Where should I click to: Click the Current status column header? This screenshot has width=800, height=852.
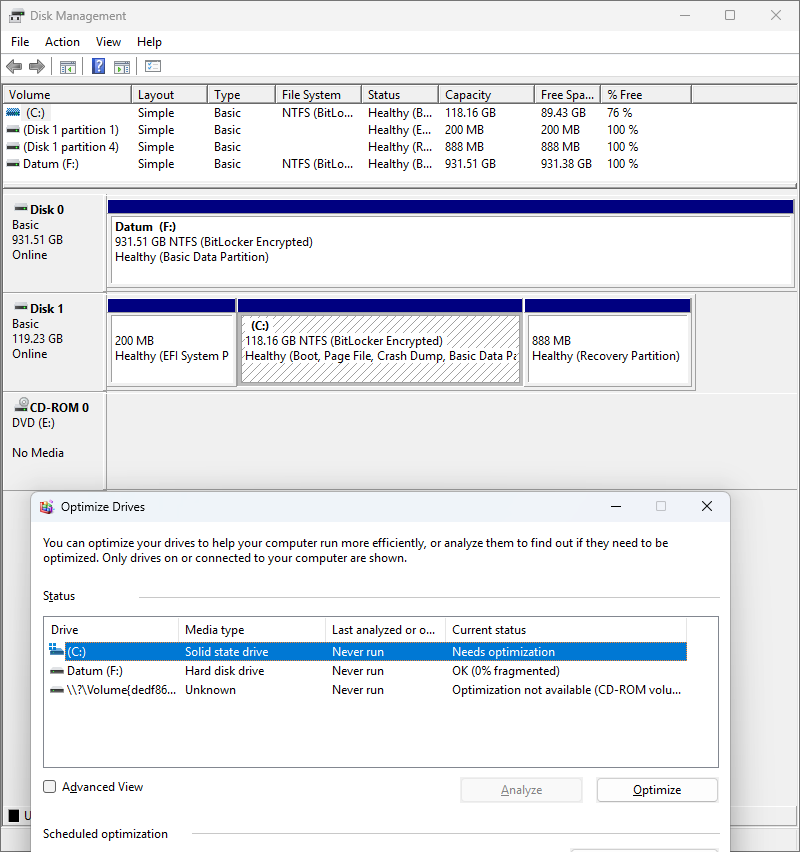[x=566, y=630]
